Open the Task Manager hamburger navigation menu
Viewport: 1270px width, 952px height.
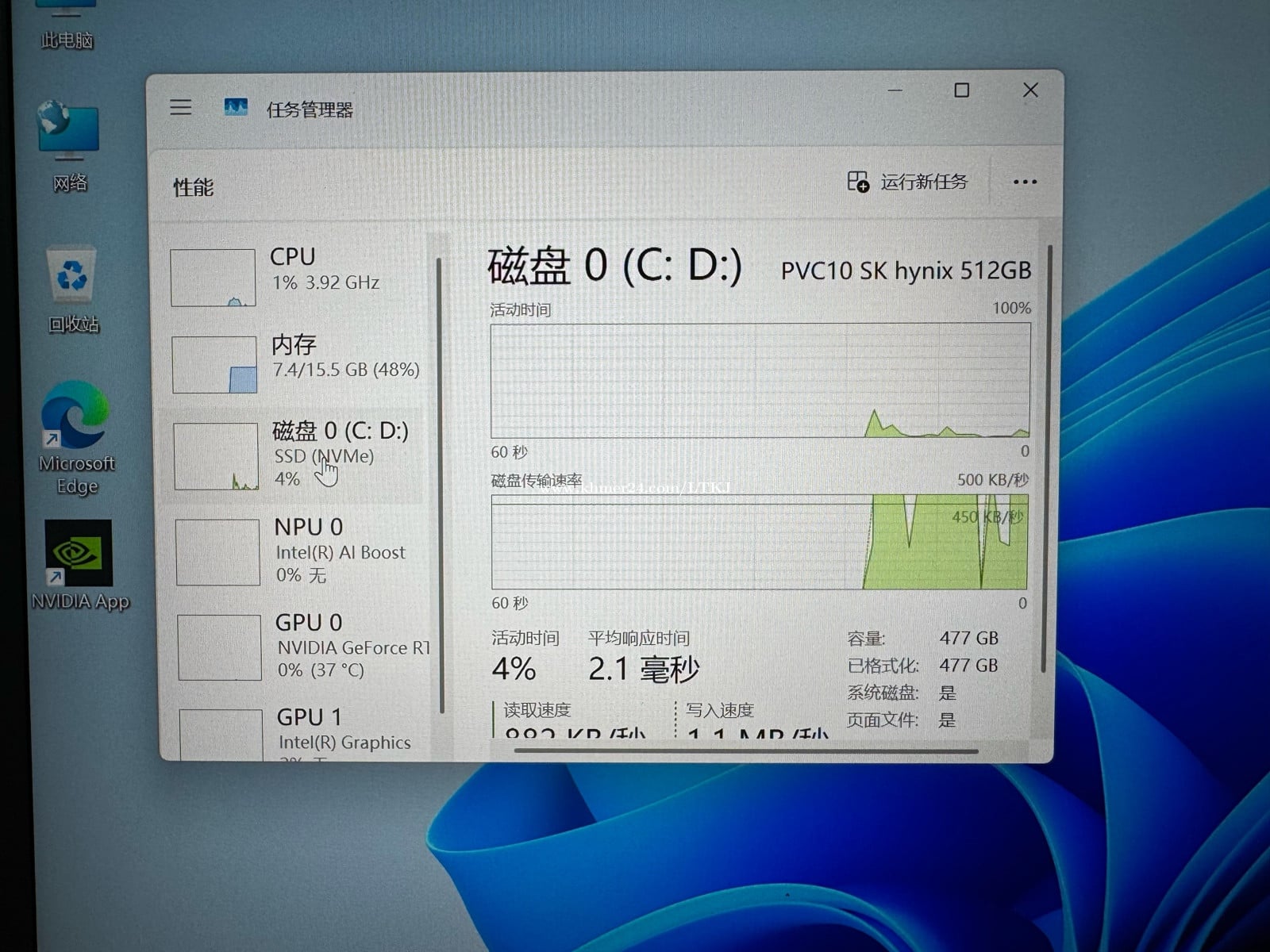181,107
